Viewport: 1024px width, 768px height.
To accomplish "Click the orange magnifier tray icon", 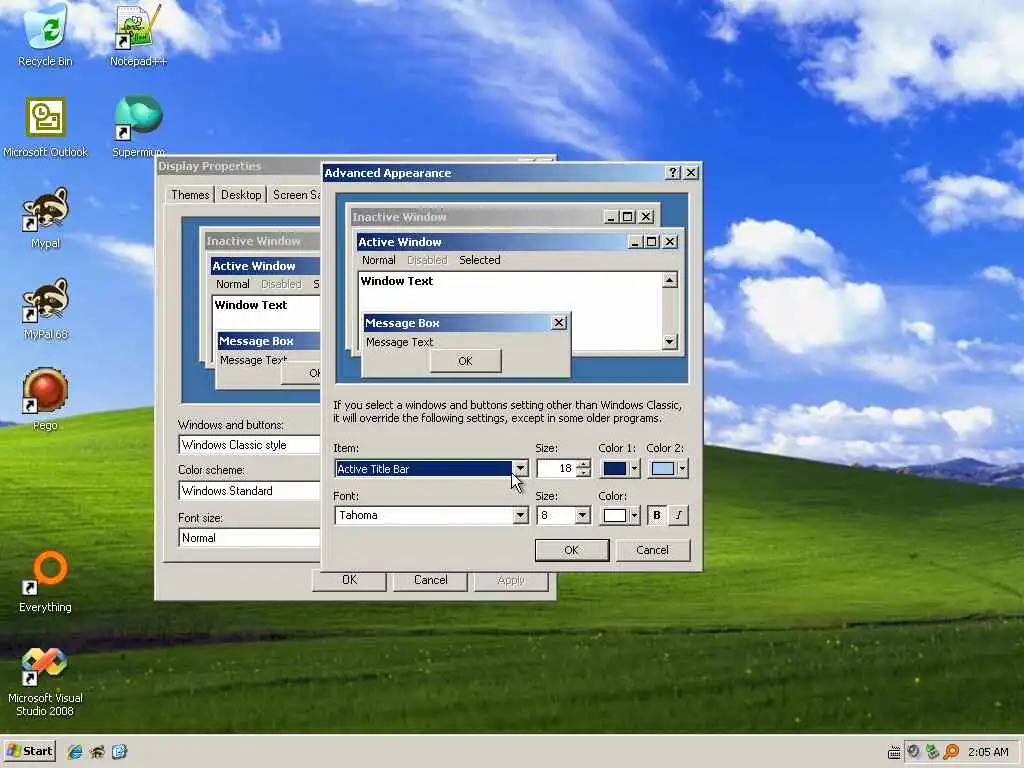I will tap(952, 752).
